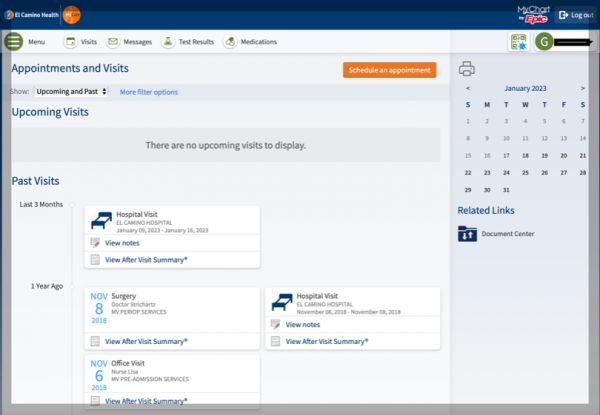Screen dimensions: 600x415
Task: Click the Visits calendar icon
Action: pos(71,41)
